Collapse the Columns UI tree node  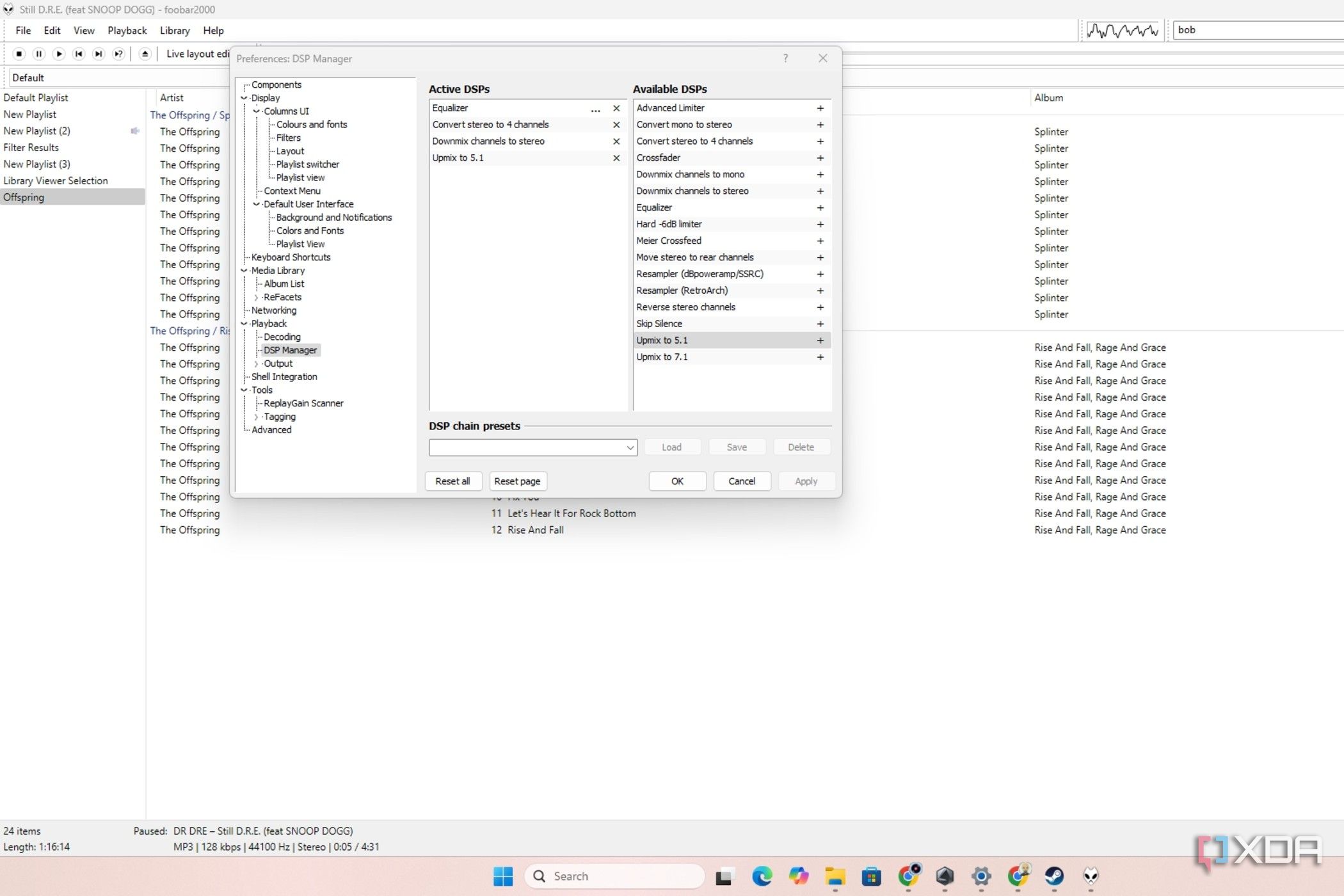point(257,111)
